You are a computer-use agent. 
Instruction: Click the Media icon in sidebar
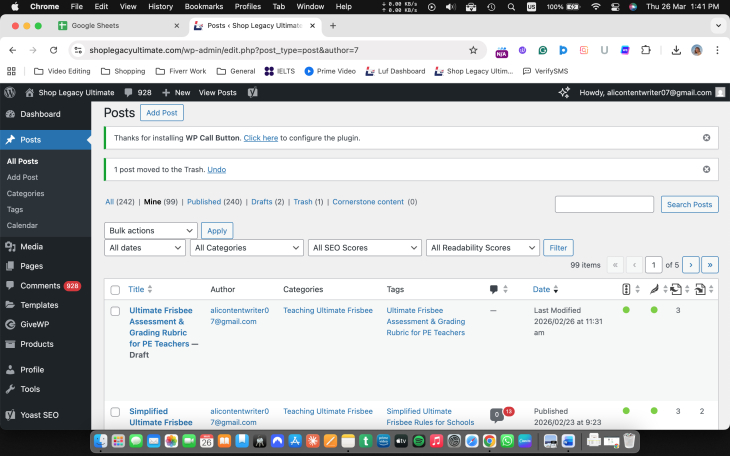pos(10,246)
